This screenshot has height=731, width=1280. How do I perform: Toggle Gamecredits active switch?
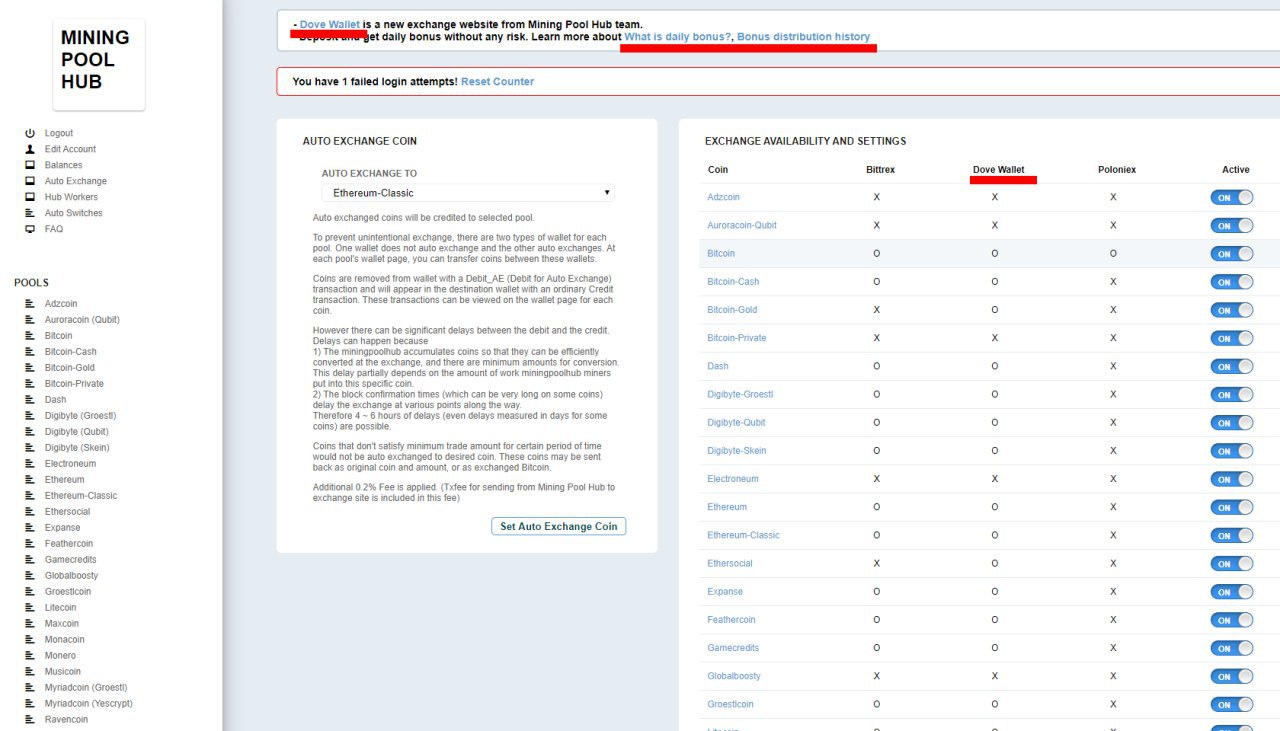point(1232,649)
